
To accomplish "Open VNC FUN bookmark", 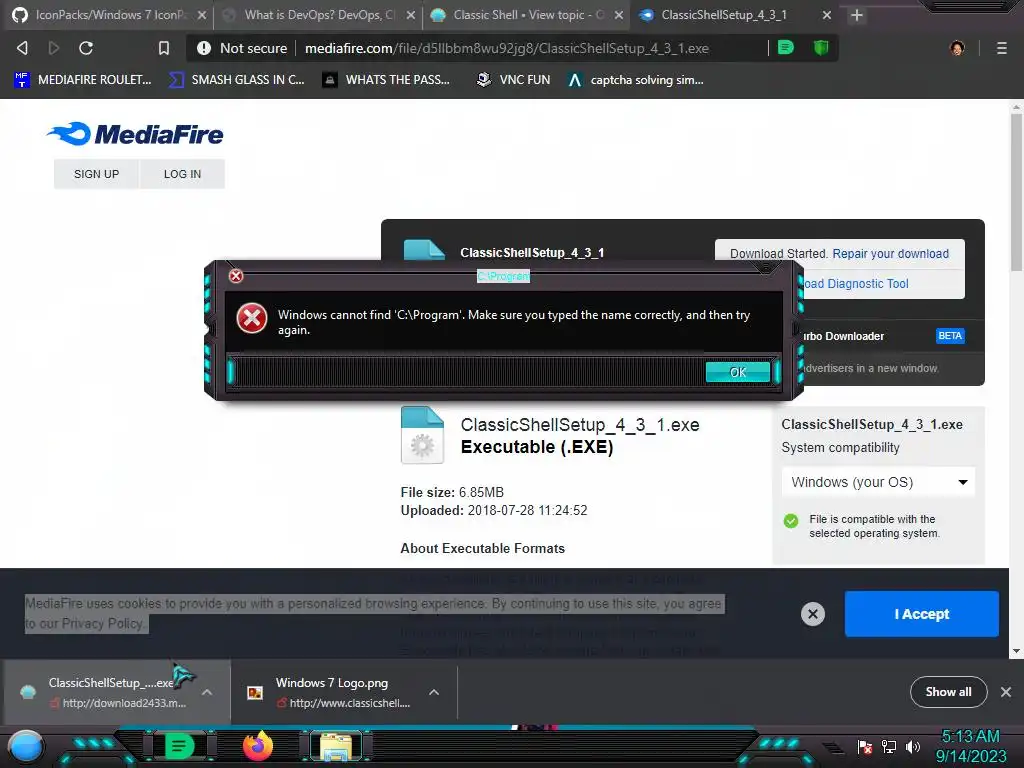I will point(513,80).
